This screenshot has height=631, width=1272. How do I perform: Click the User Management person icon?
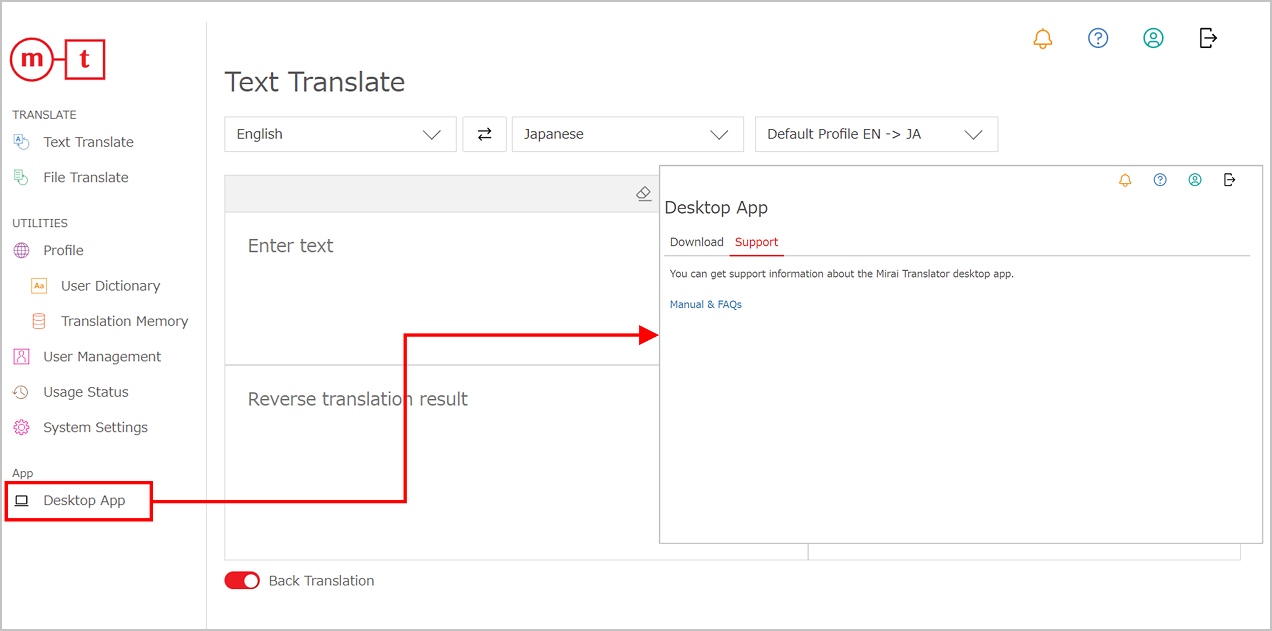(x=21, y=356)
